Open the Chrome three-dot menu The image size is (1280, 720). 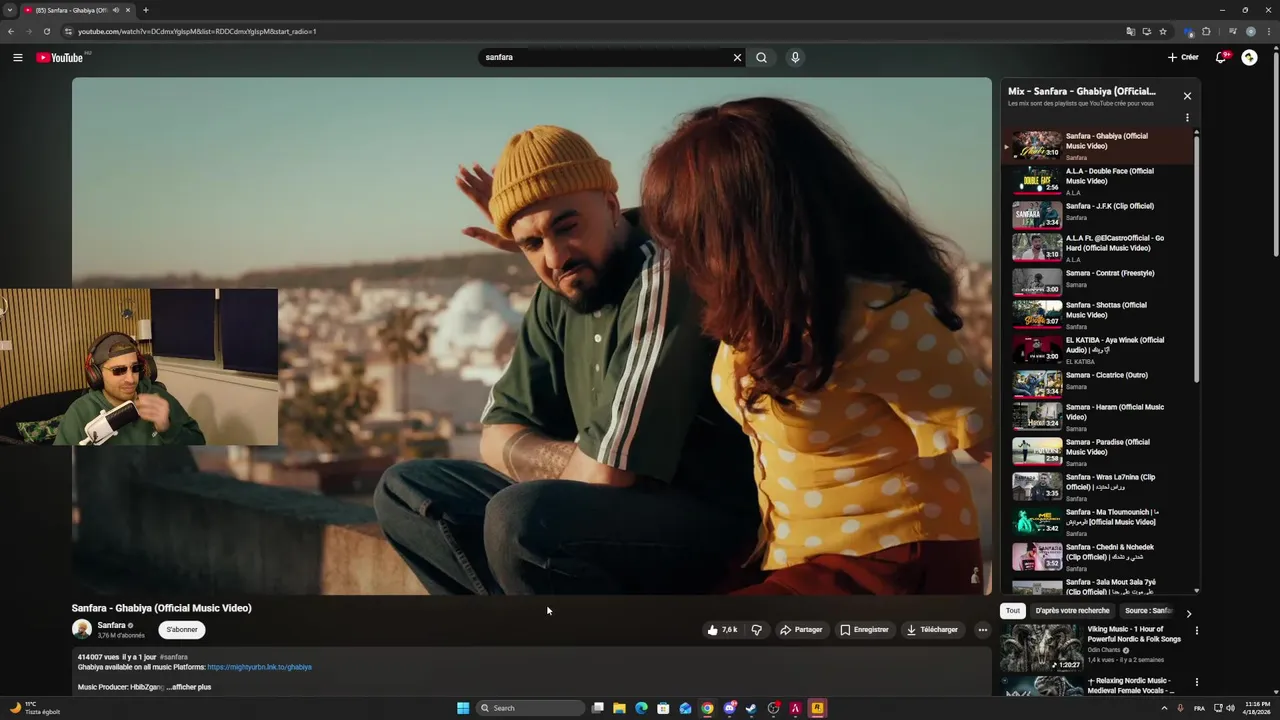click(x=1267, y=31)
